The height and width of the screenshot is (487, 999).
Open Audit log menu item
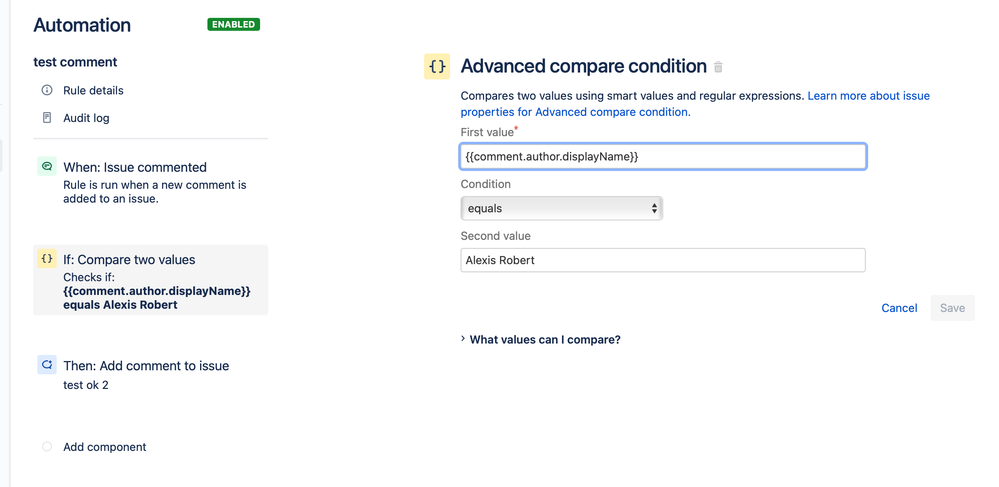click(x=86, y=118)
